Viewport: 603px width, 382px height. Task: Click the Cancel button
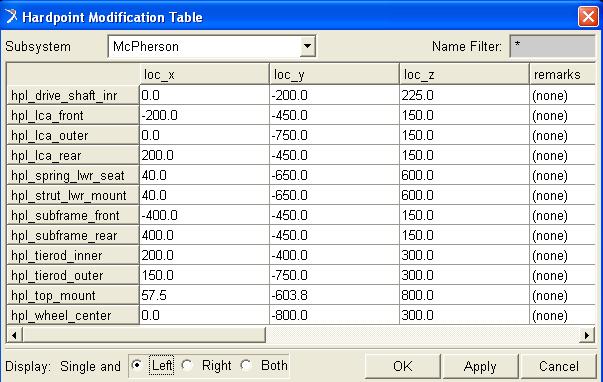pos(558,366)
